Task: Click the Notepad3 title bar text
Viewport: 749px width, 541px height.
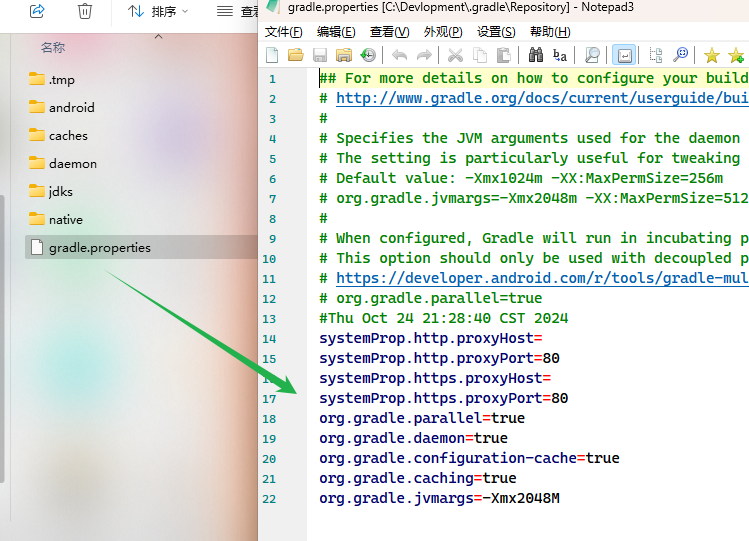Action: (x=460, y=7)
